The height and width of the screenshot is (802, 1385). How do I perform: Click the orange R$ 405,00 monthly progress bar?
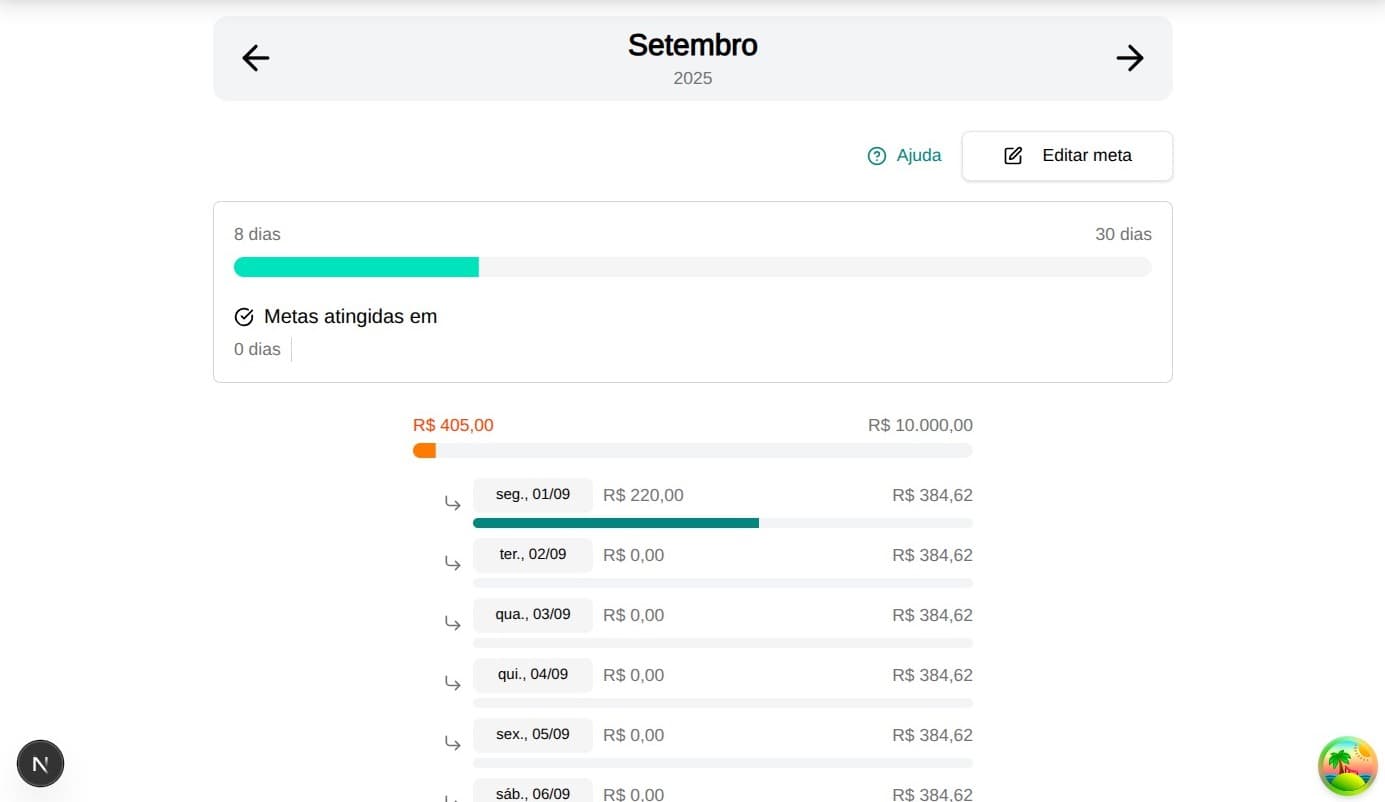pos(425,451)
